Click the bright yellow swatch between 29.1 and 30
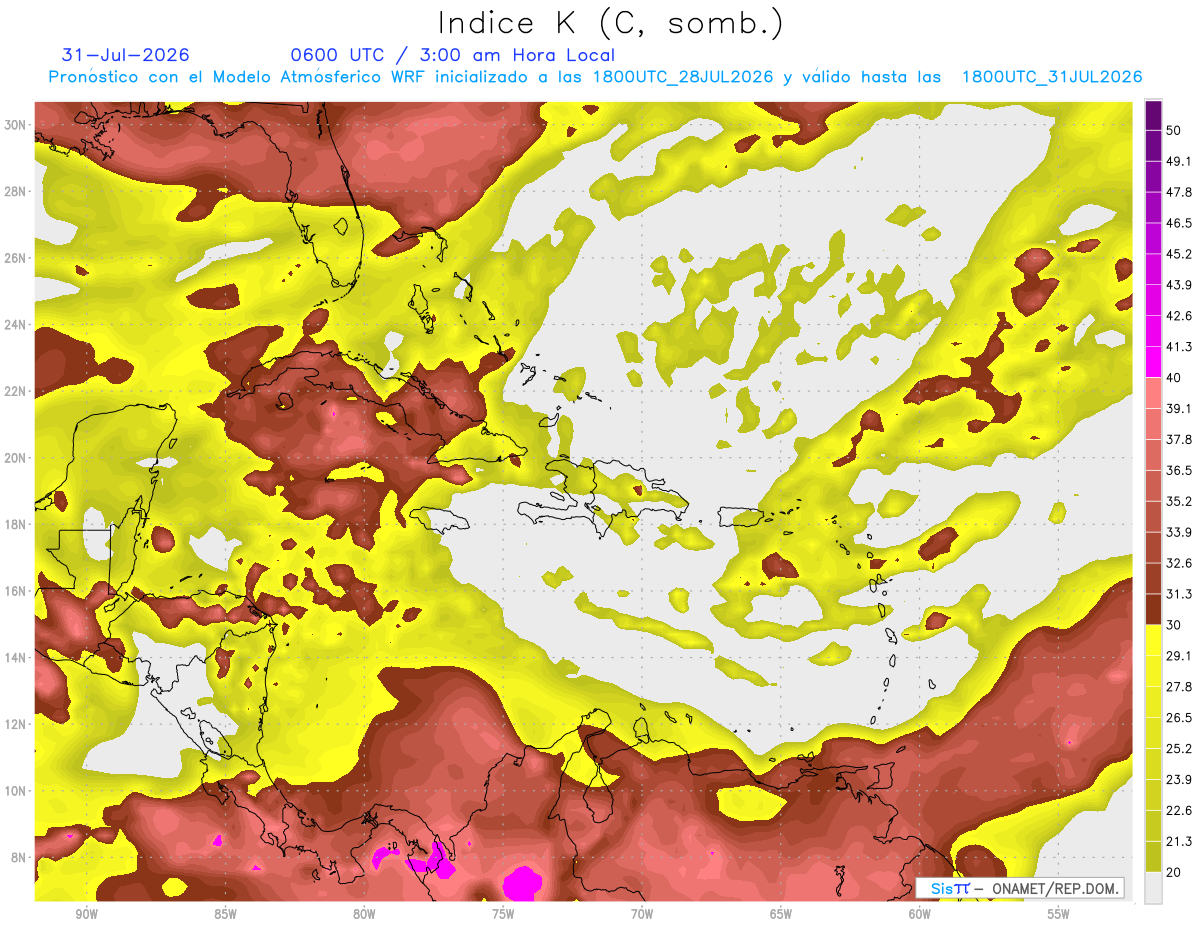 coord(1153,640)
